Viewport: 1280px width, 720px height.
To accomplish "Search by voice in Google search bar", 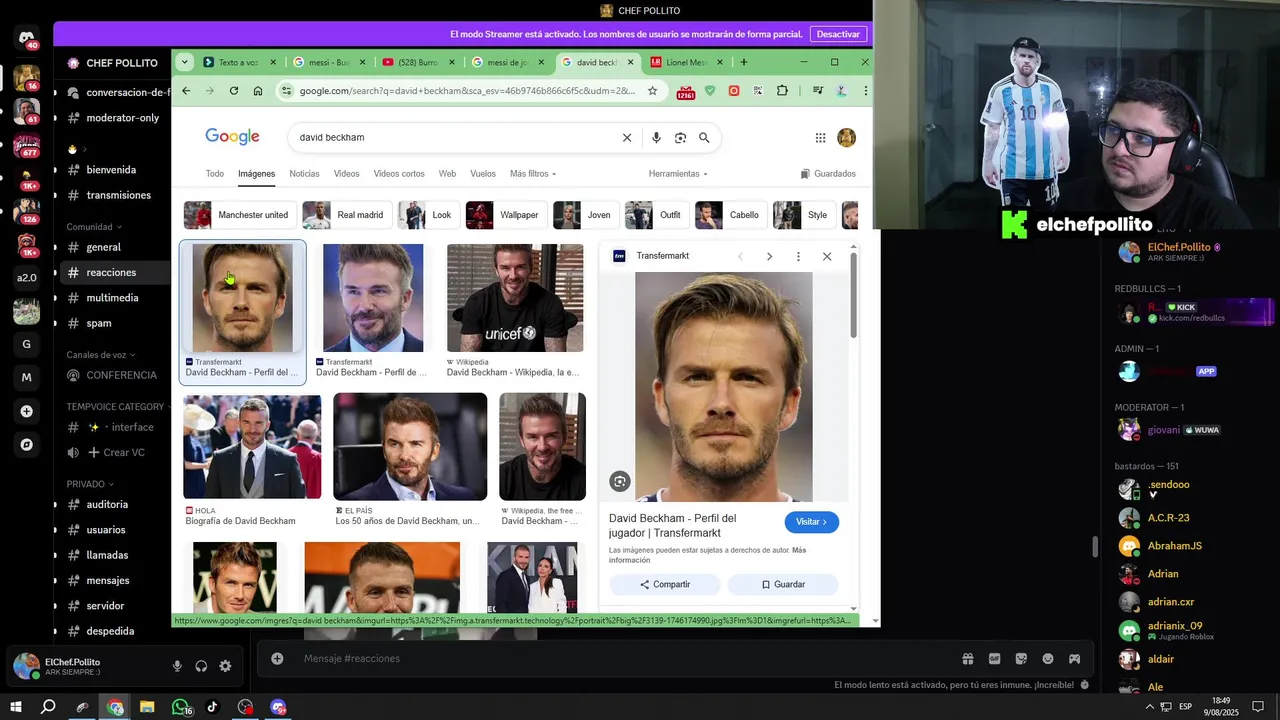I will [656, 138].
